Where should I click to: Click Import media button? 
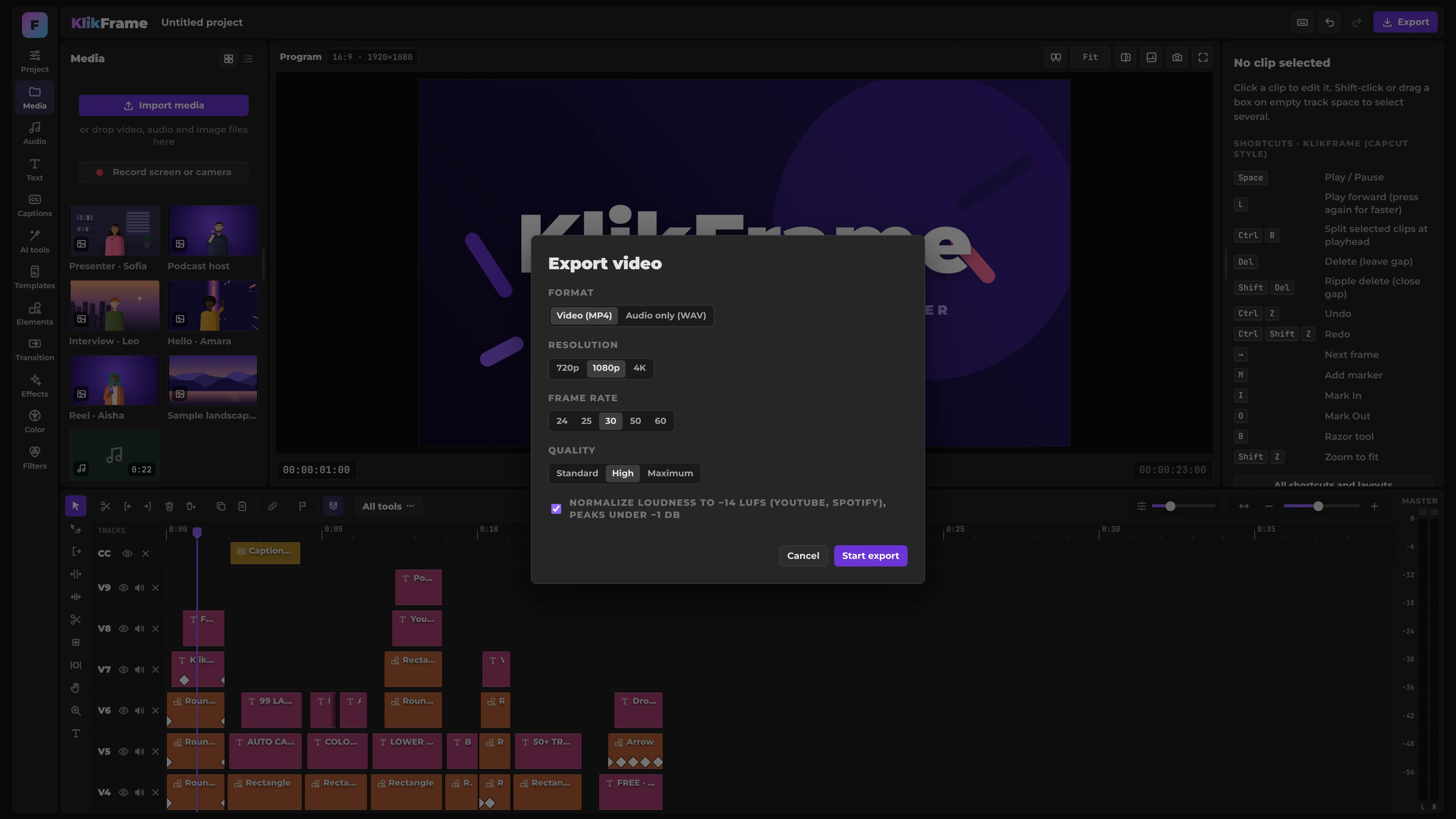[163, 106]
